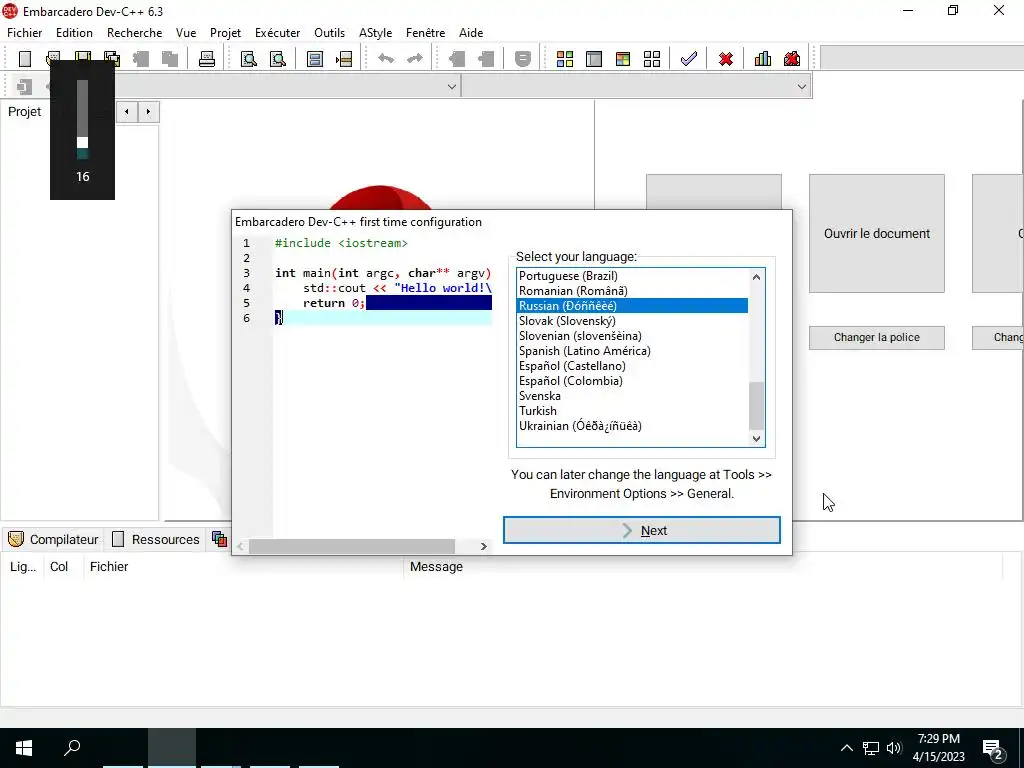
Task: Open the Recherche menu
Action: click(135, 33)
